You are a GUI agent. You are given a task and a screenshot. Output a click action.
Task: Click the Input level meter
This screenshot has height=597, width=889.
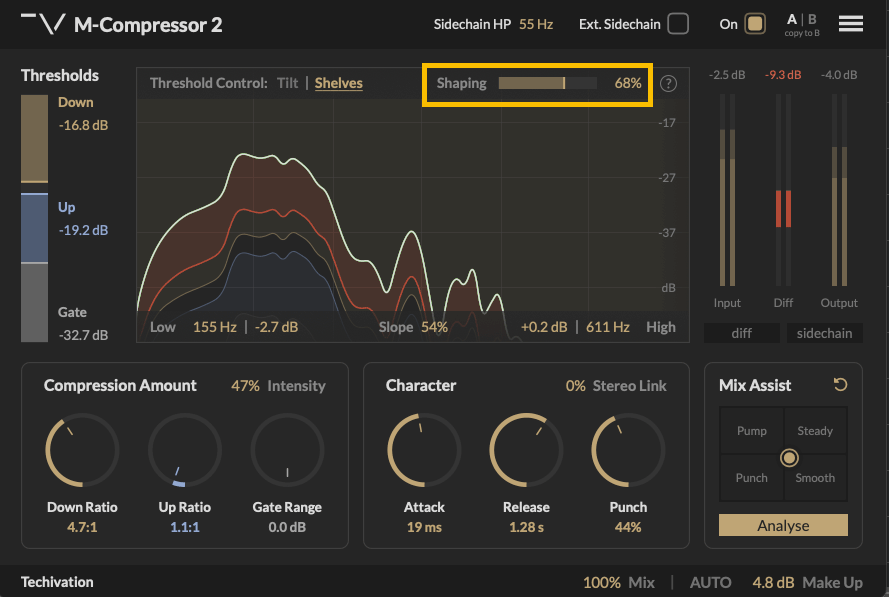(727, 190)
